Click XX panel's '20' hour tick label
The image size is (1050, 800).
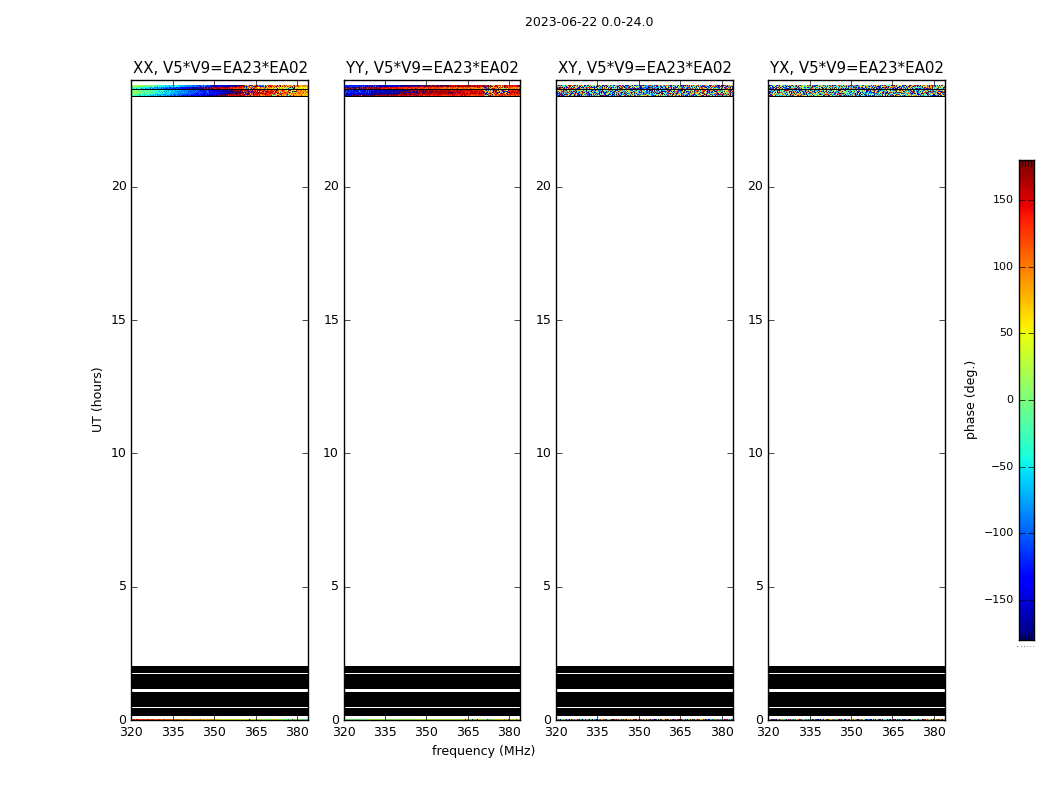click(x=119, y=186)
